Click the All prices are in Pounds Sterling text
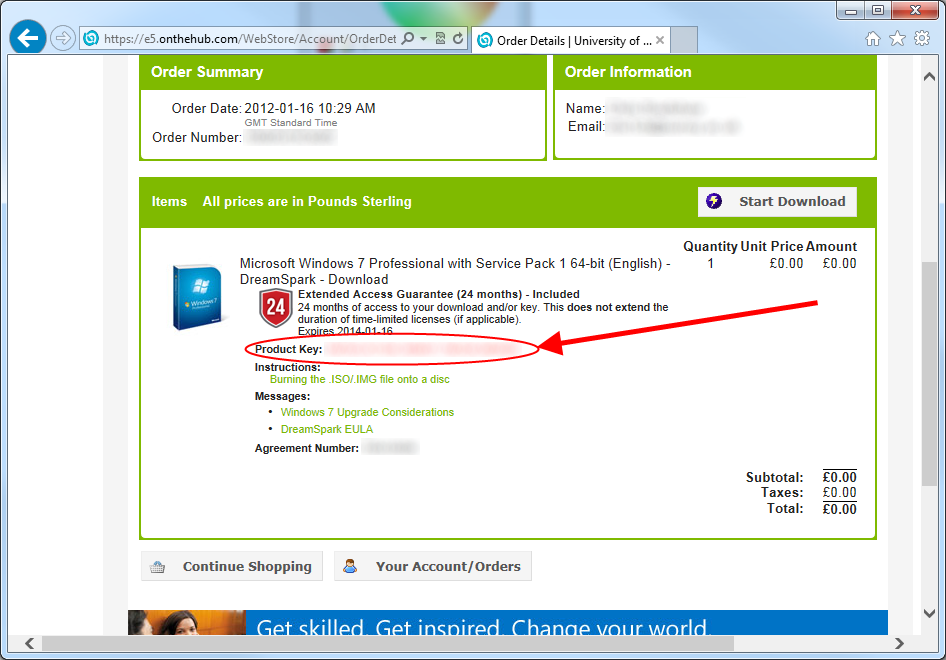This screenshot has width=946, height=660. click(x=307, y=201)
